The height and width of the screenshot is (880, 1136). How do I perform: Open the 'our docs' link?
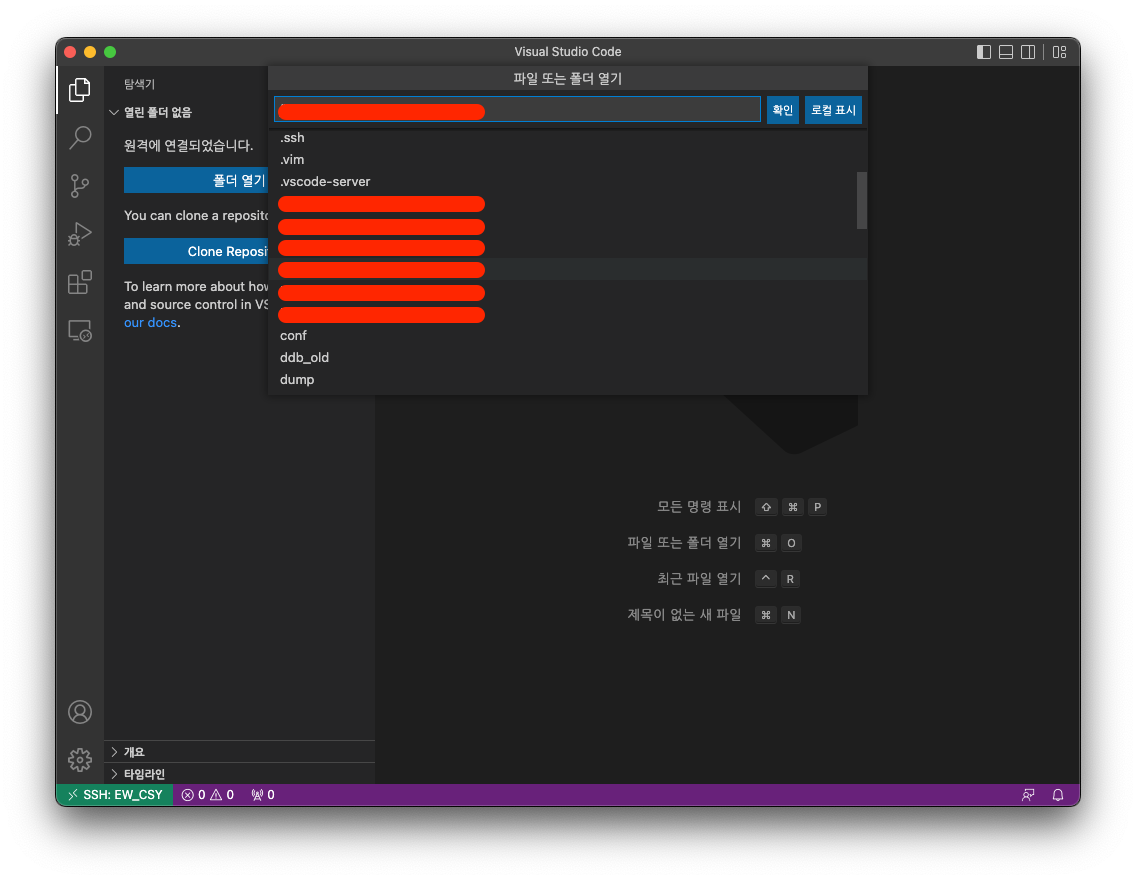coord(150,323)
